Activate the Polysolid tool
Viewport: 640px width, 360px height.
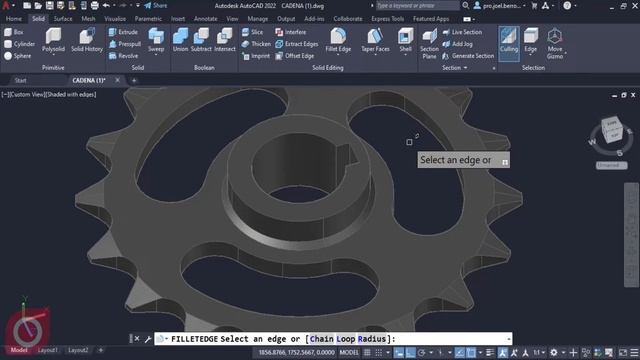click(x=53, y=40)
